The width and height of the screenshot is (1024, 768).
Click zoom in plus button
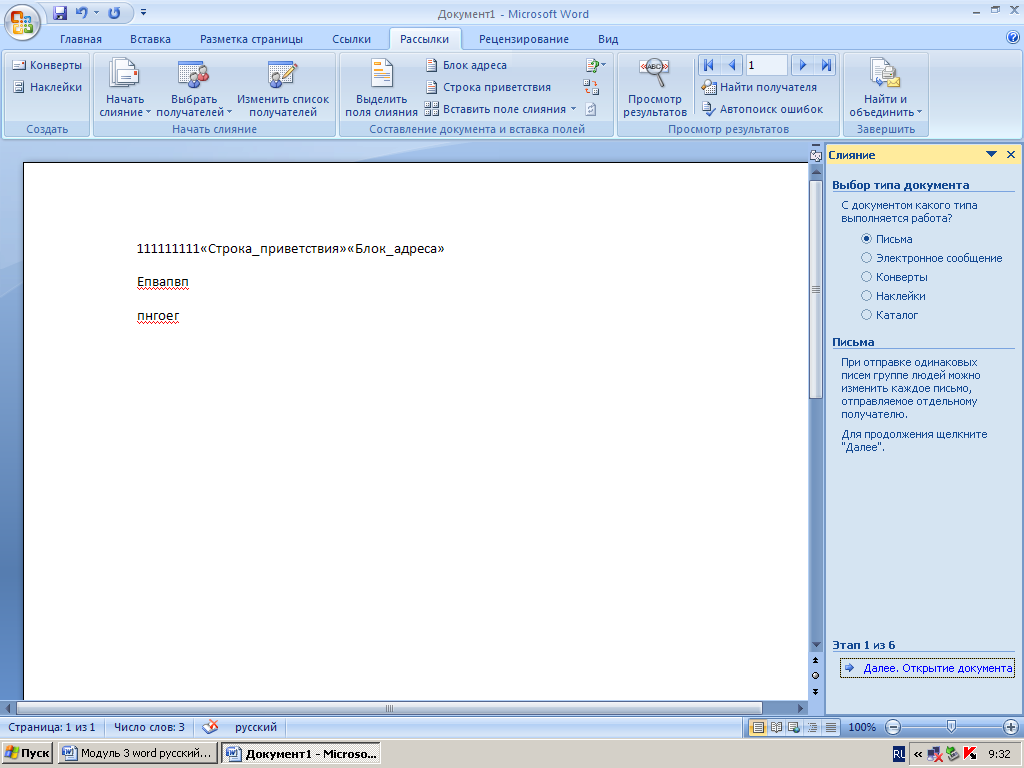(1010, 727)
